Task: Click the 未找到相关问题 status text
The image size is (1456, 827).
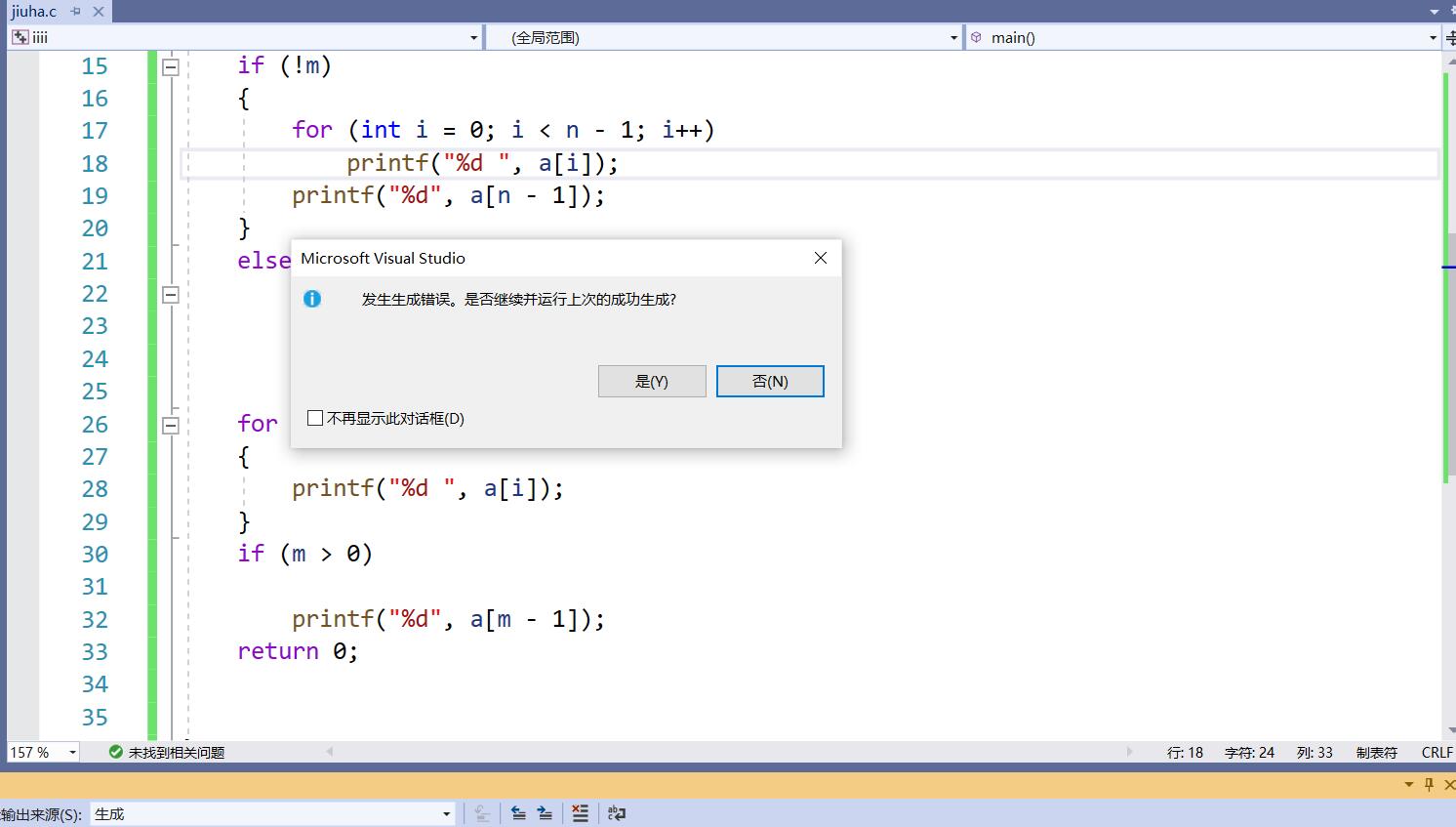Action: coord(177,753)
